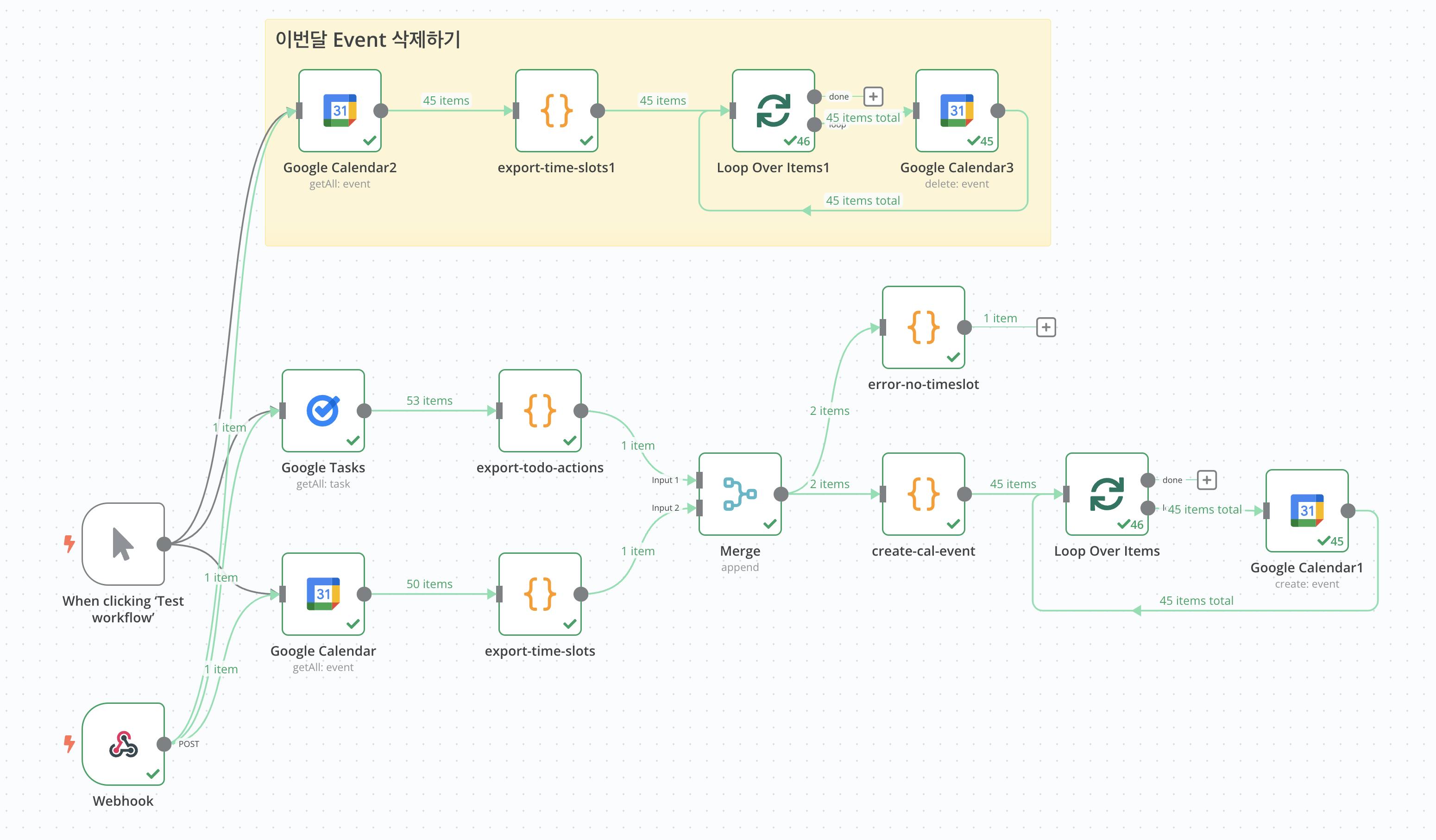The width and height of the screenshot is (1436, 840).
Task: Add node on Loop Over Items1 done output
Action: 873,97
